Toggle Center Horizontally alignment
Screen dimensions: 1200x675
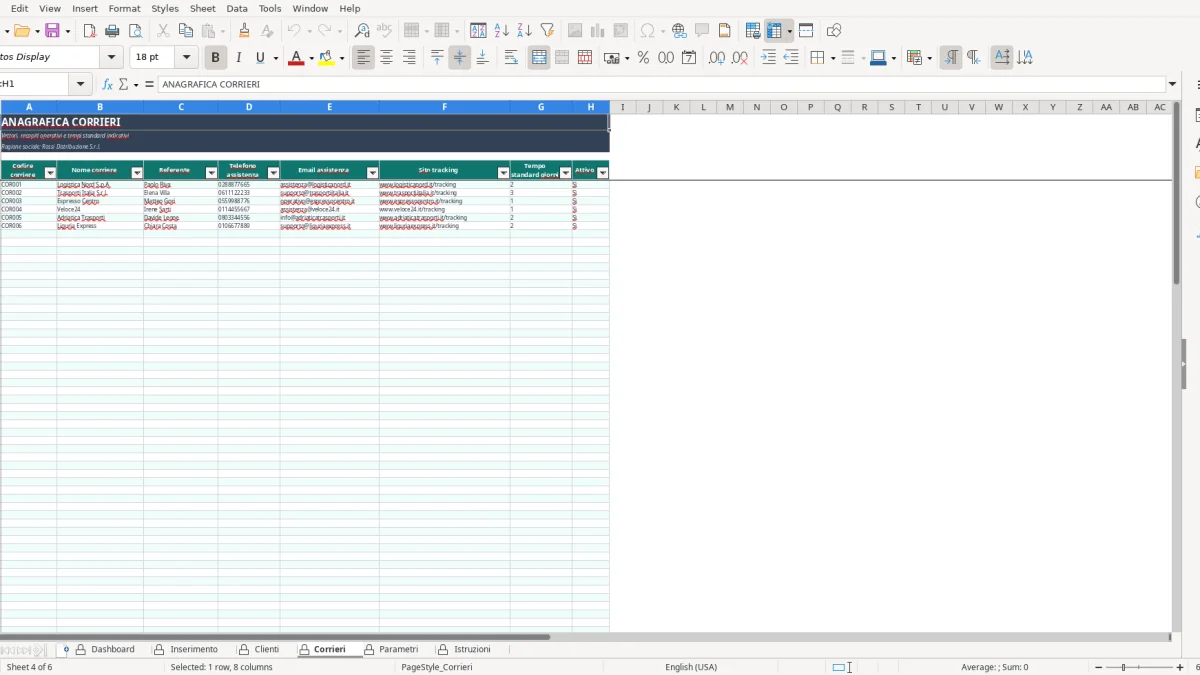click(386, 58)
